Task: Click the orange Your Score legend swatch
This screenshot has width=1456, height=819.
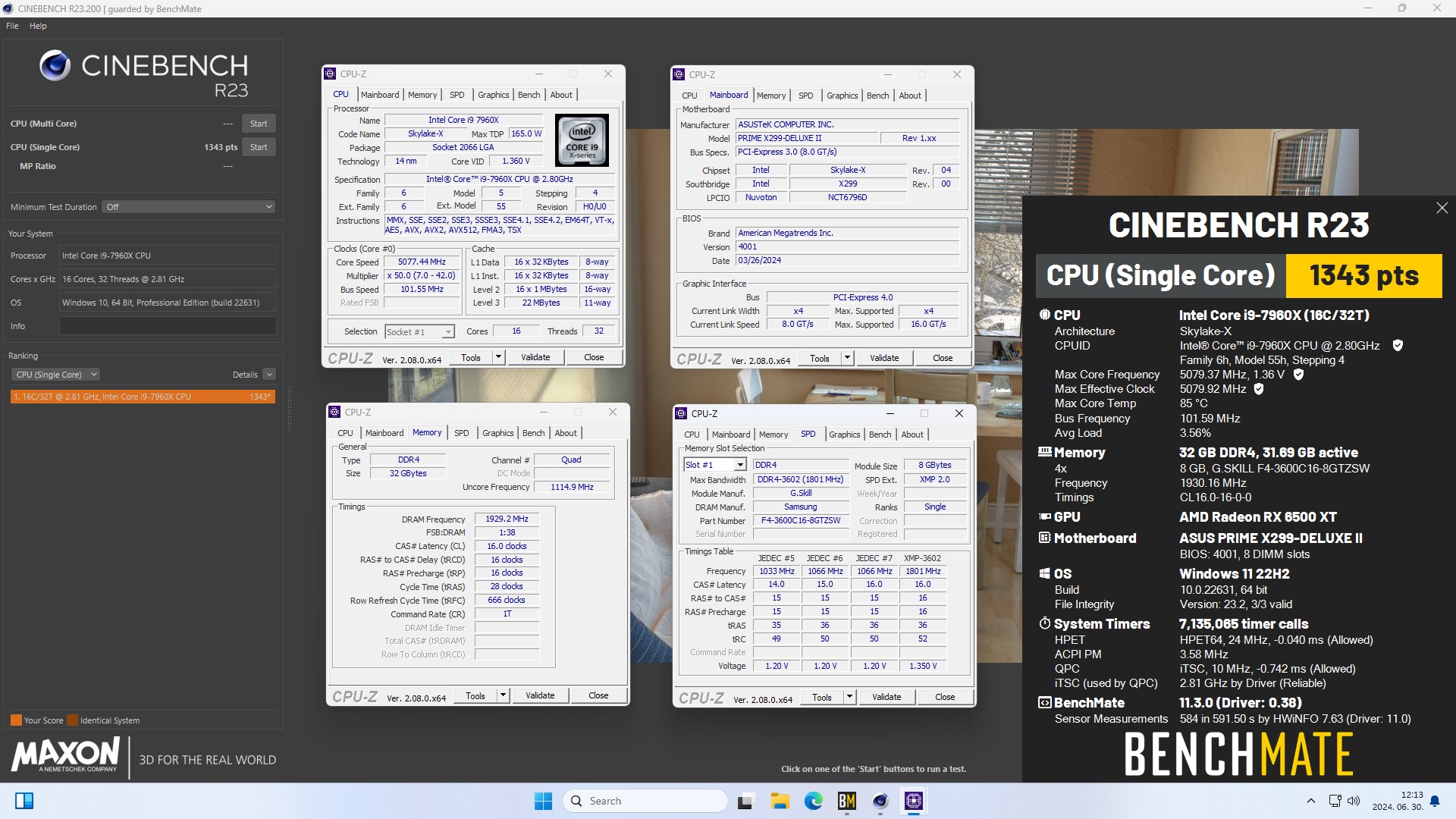Action: pyautogui.click(x=16, y=720)
